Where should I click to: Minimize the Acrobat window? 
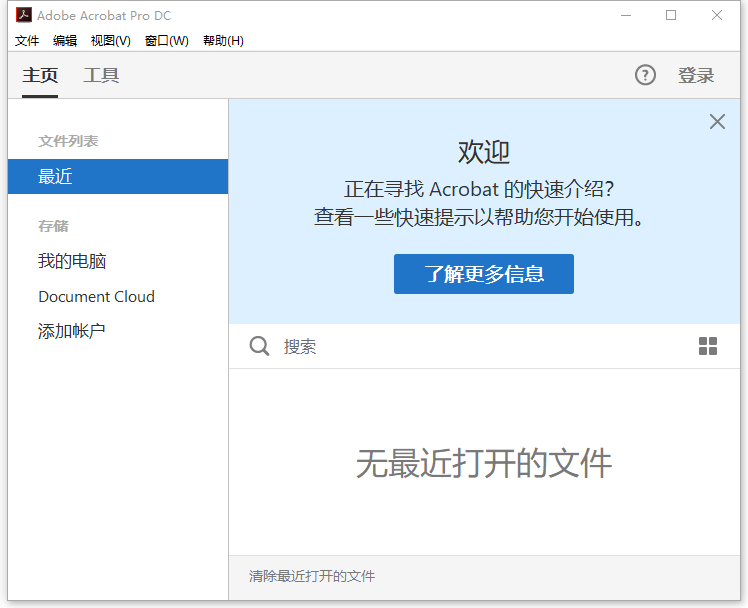[626, 15]
